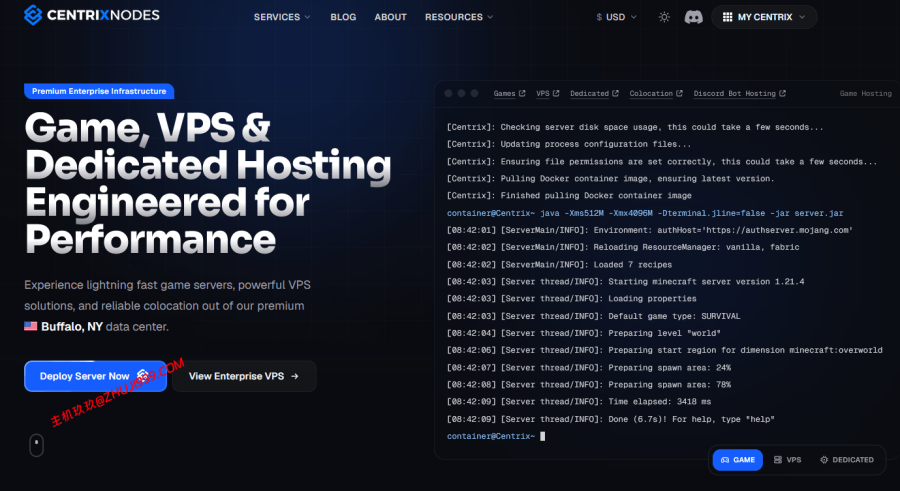Click the US flag icon

click(30, 326)
